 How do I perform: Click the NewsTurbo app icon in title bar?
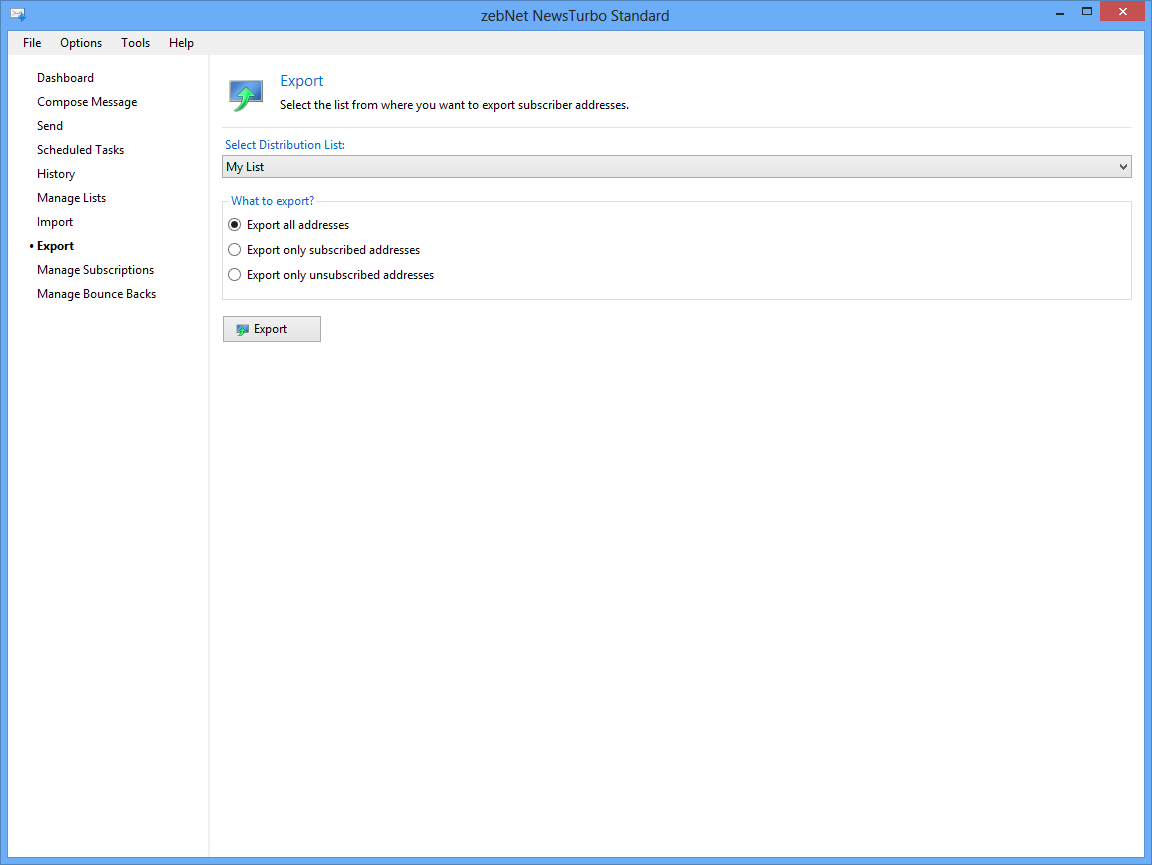click(17, 15)
